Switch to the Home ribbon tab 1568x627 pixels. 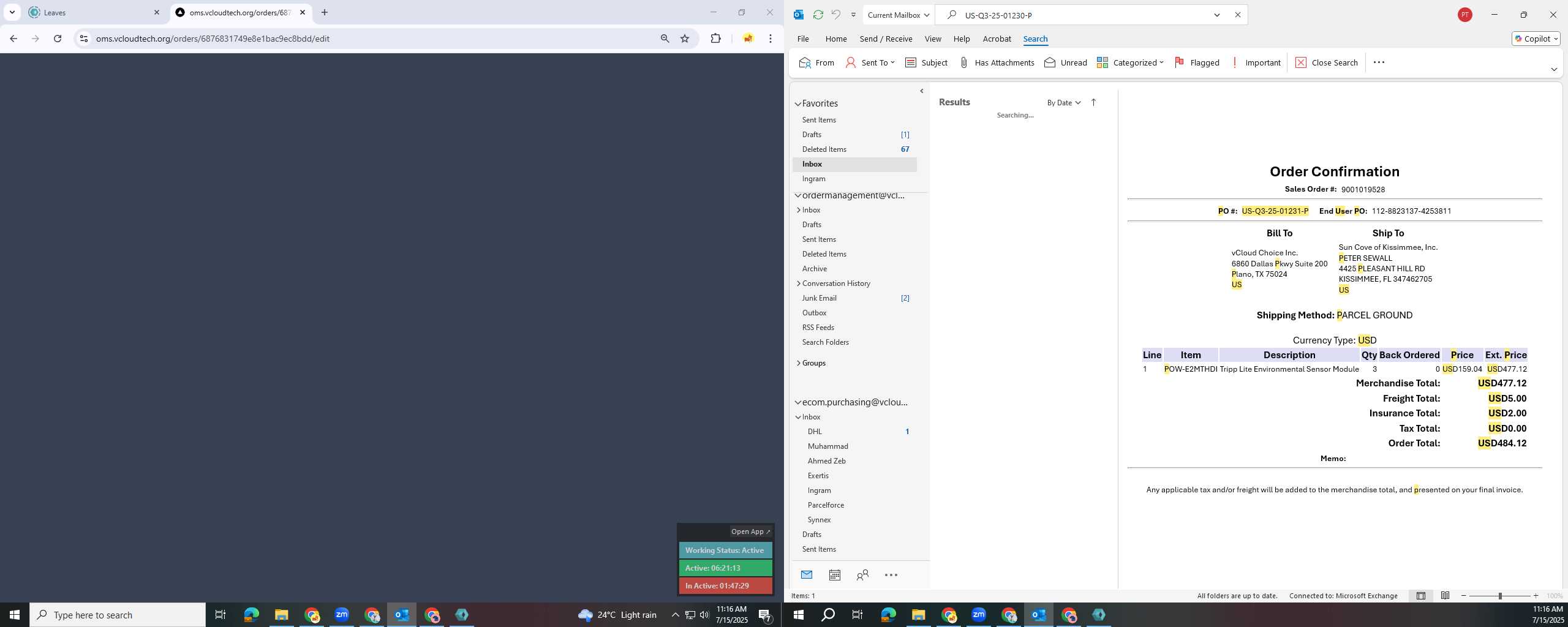pyautogui.click(x=835, y=39)
